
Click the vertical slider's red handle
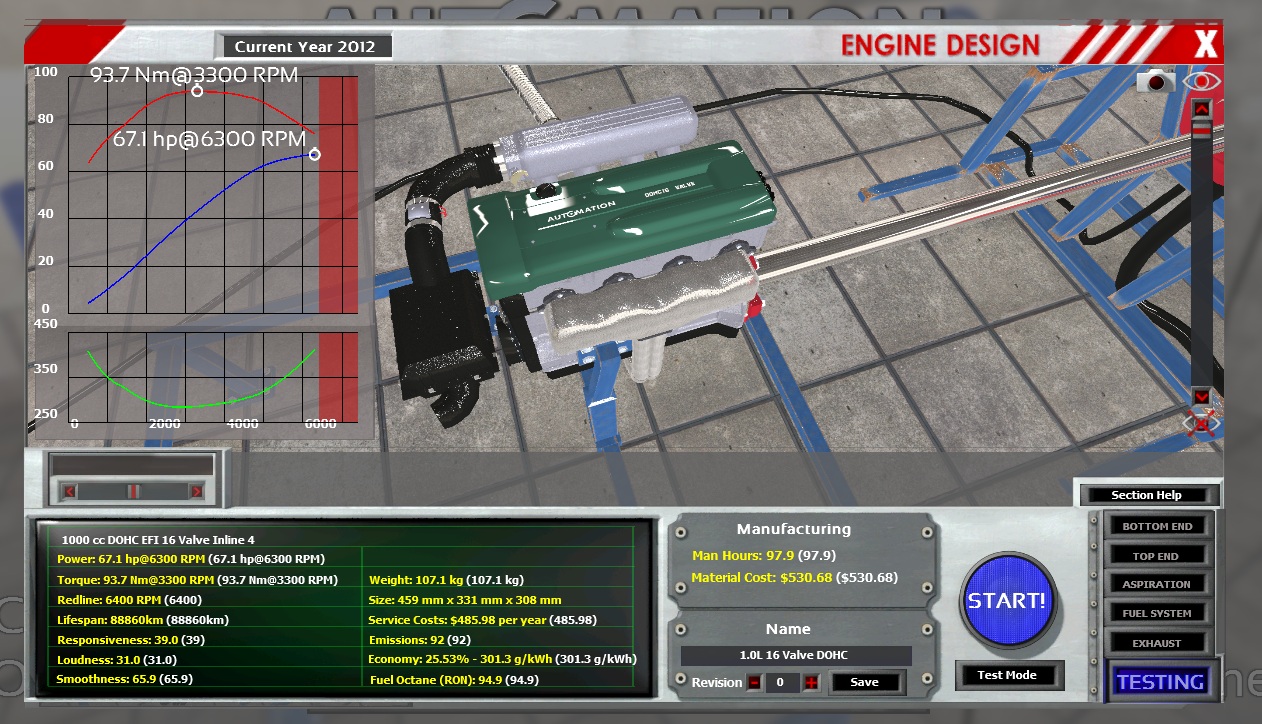click(1202, 130)
